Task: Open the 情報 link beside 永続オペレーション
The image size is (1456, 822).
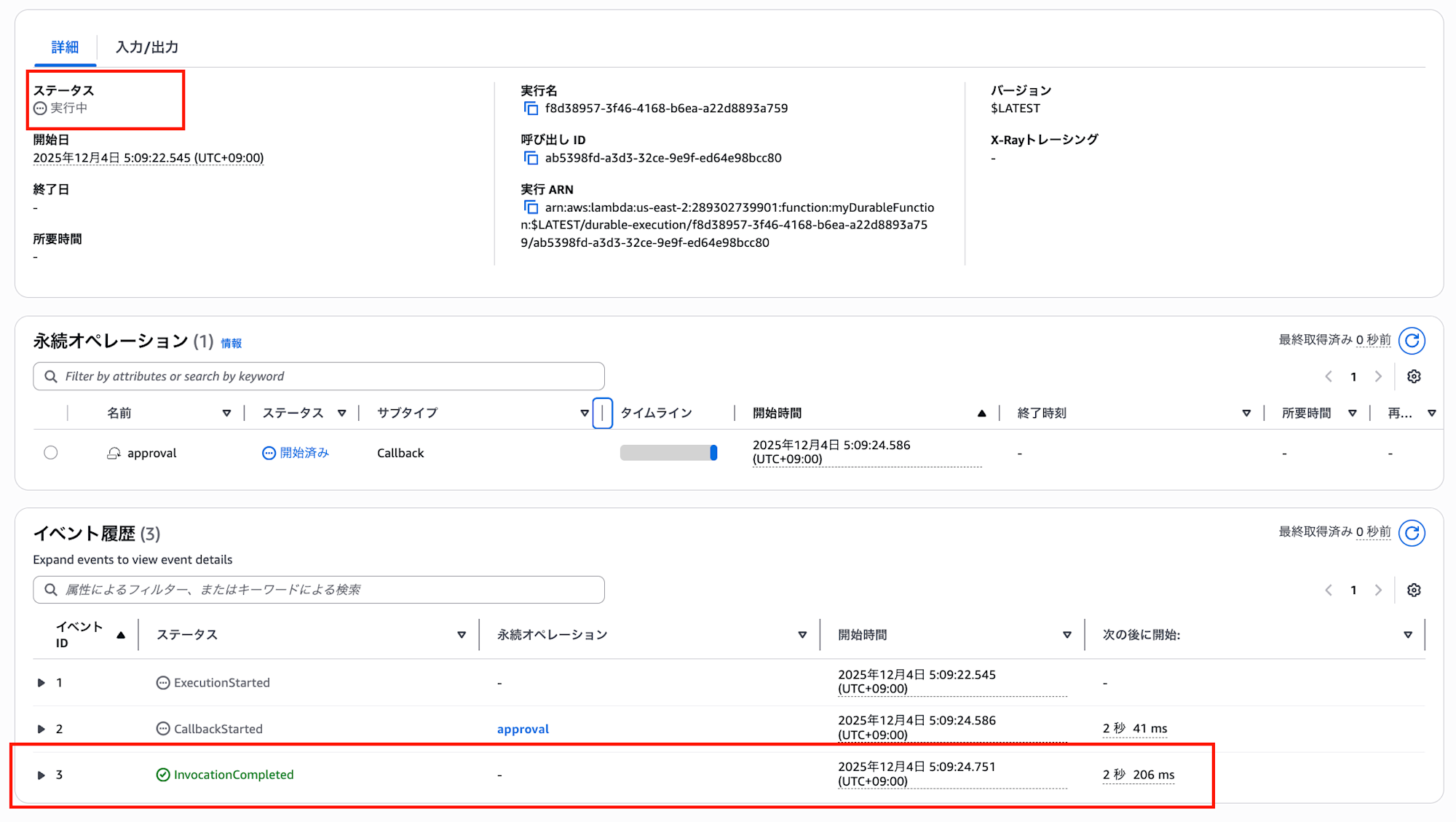Action: [x=231, y=343]
